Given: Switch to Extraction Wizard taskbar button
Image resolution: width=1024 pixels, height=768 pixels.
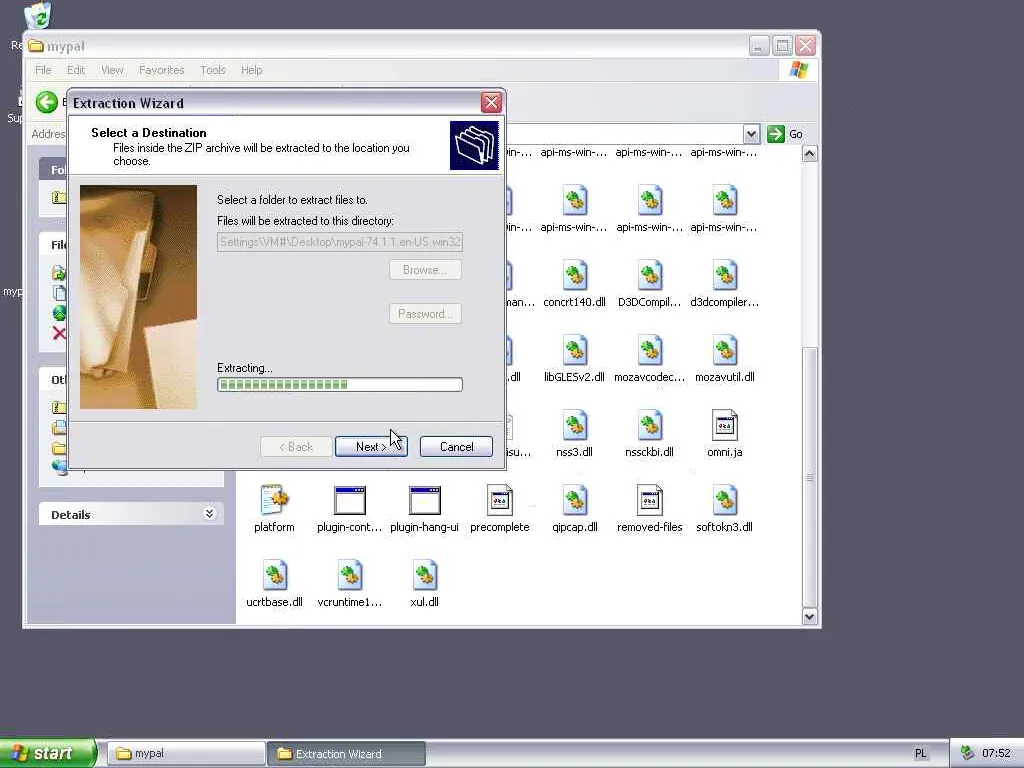Looking at the screenshot, I should 346,754.
